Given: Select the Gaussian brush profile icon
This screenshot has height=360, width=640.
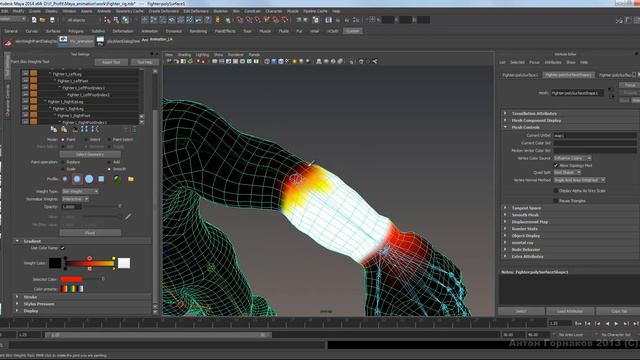Looking at the screenshot, I should click(64, 179).
